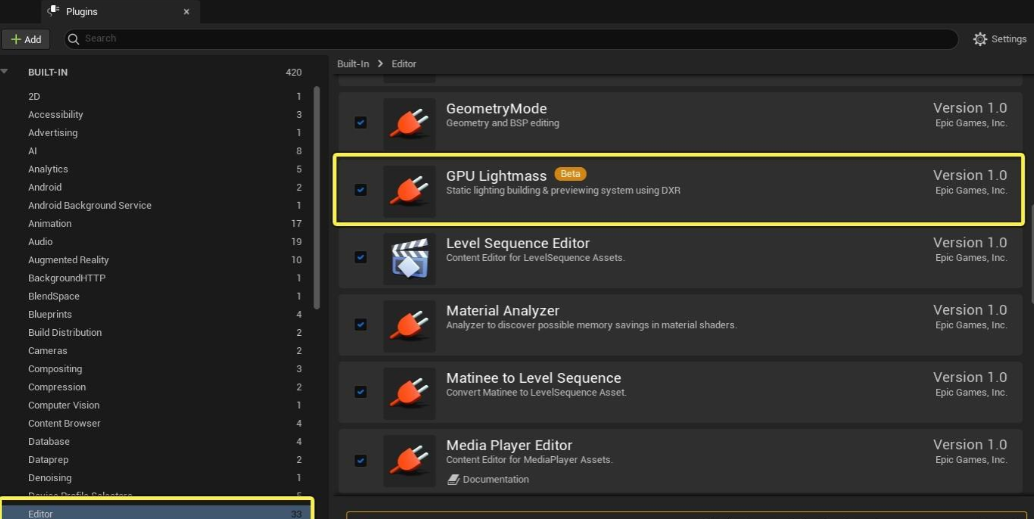Select the Blueprints plugin category
The image size is (1034, 519).
coord(50,314)
